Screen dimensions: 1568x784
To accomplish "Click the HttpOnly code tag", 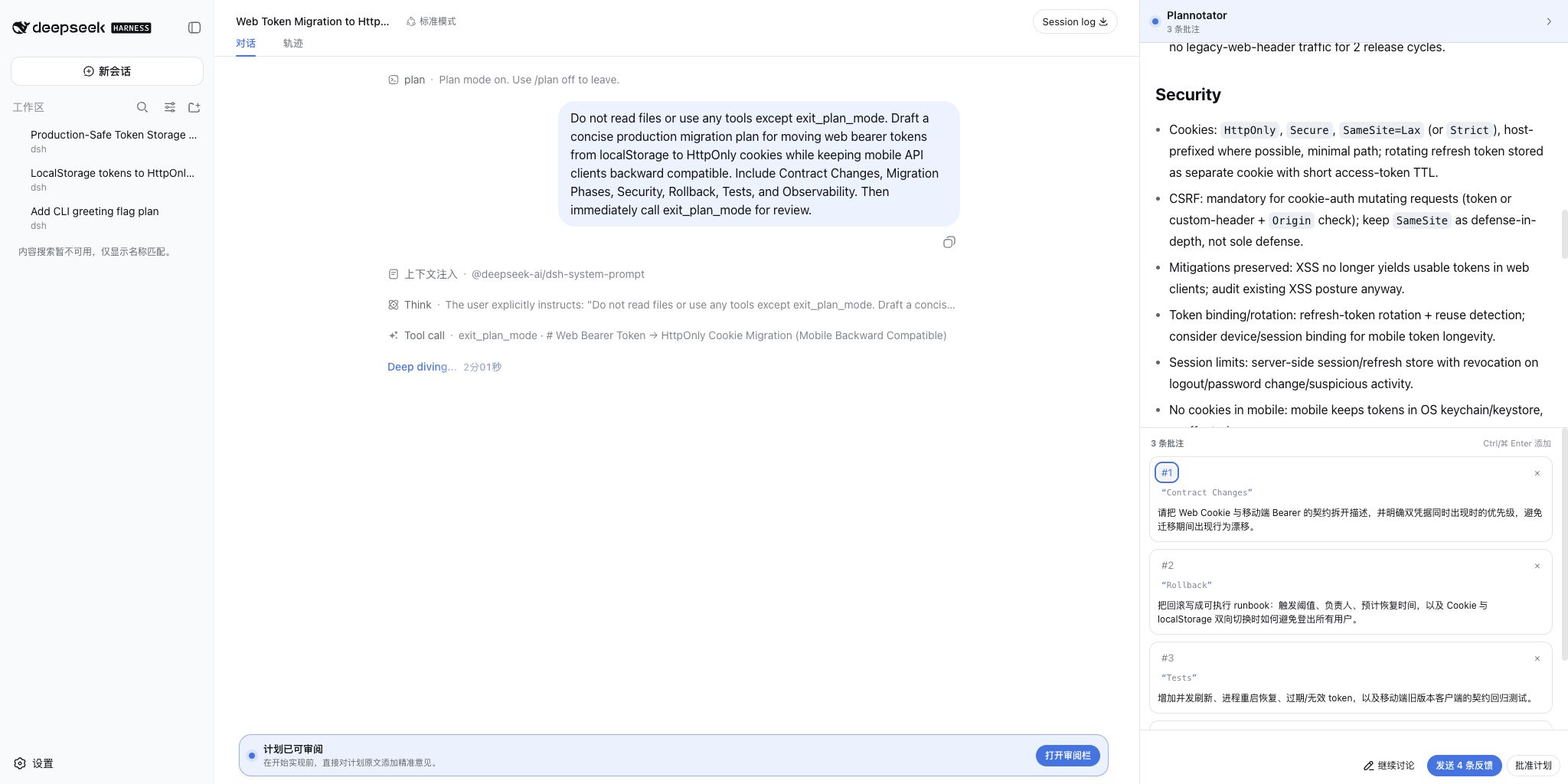I will [1249, 130].
